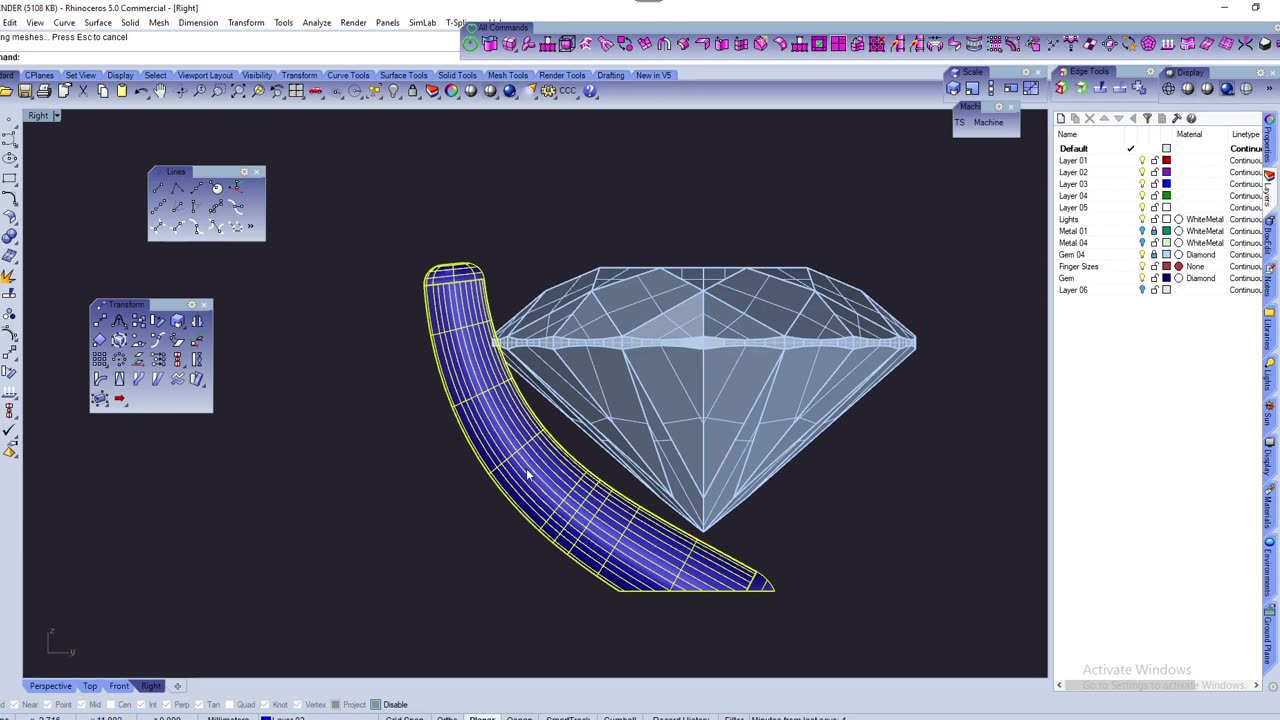
Task: Click the add viewport tab button
Action: click(177, 686)
